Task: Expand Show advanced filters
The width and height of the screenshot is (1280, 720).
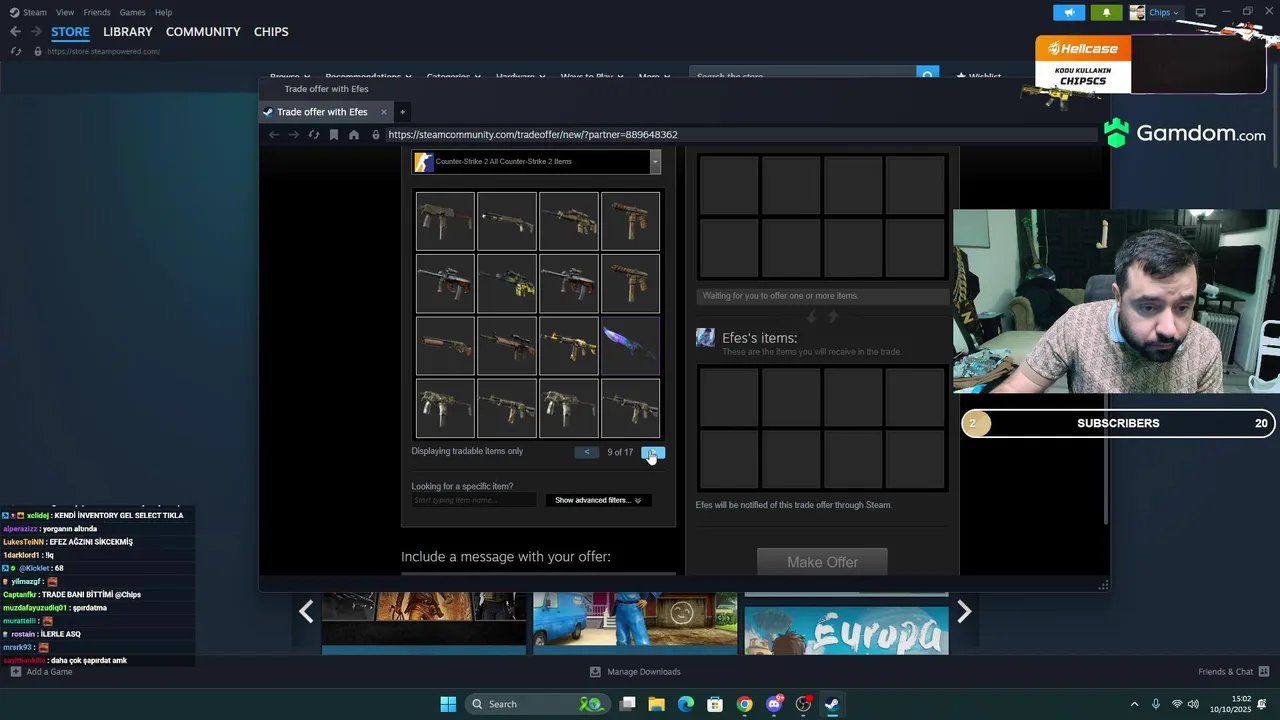Action: coord(597,500)
